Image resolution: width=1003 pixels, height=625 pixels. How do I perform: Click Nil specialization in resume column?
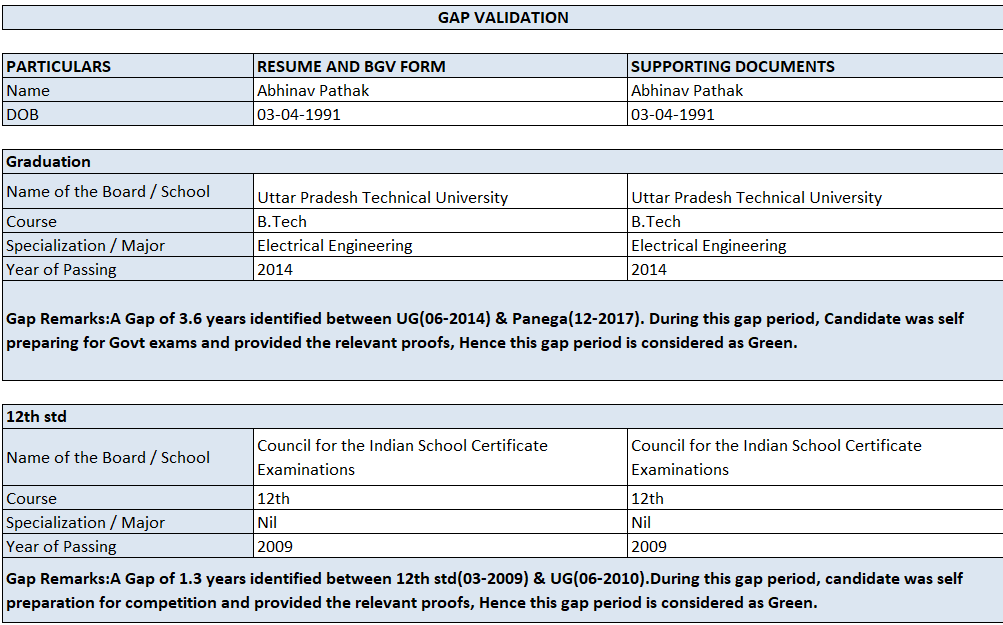click(x=441, y=522)
